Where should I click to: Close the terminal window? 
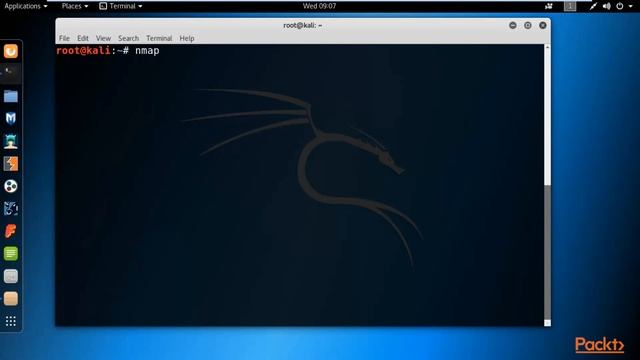click(x=543, y=25)
